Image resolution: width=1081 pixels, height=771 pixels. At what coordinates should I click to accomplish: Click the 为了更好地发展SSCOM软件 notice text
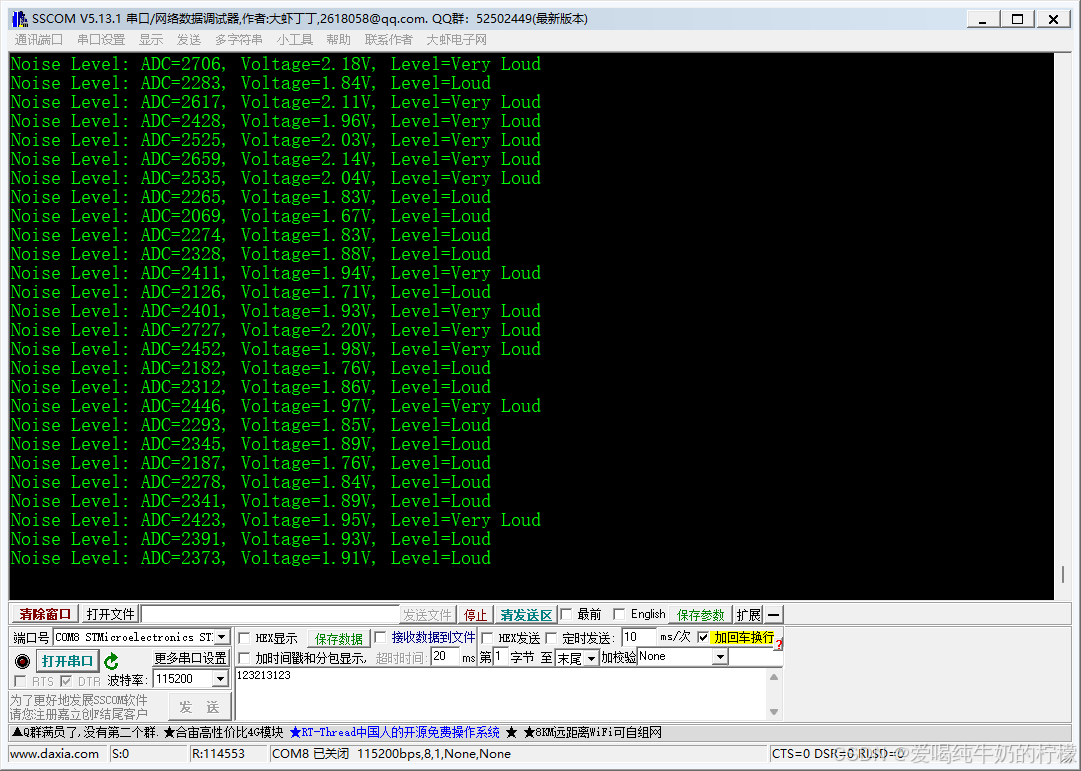(79, 700)
